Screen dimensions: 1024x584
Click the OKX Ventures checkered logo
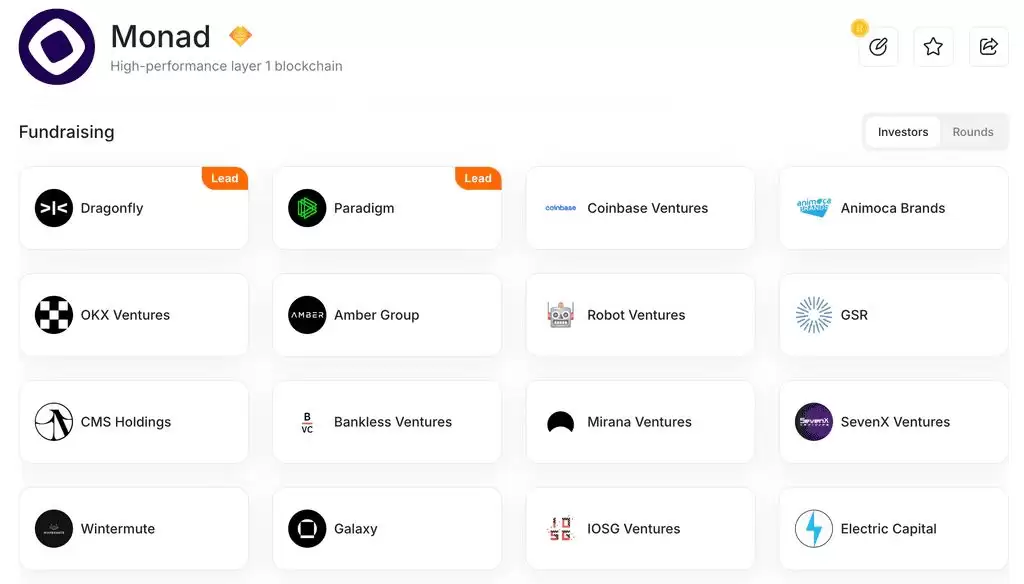[54, 315]
